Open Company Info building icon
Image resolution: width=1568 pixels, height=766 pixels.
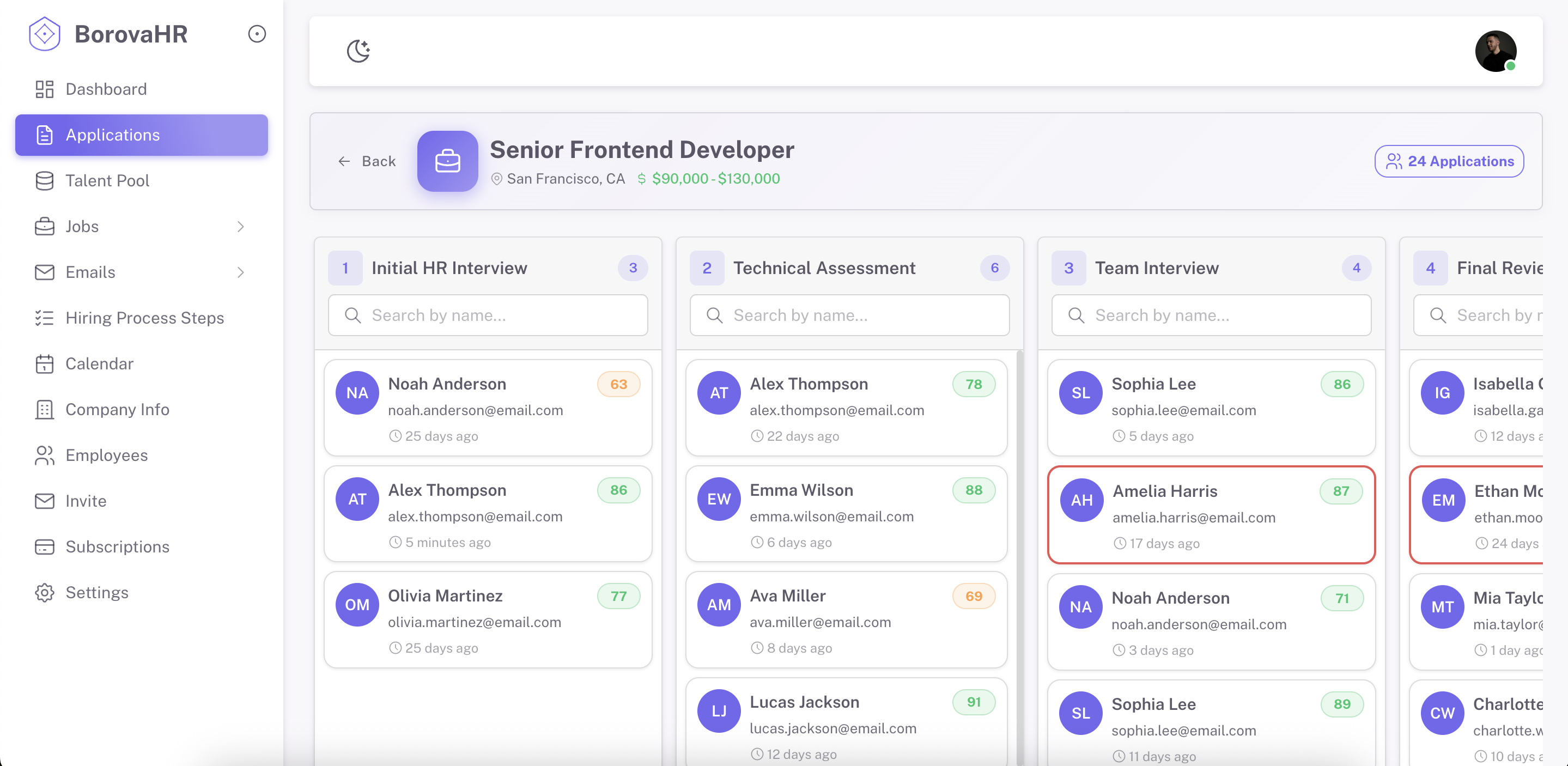click(x=45, y=409)
